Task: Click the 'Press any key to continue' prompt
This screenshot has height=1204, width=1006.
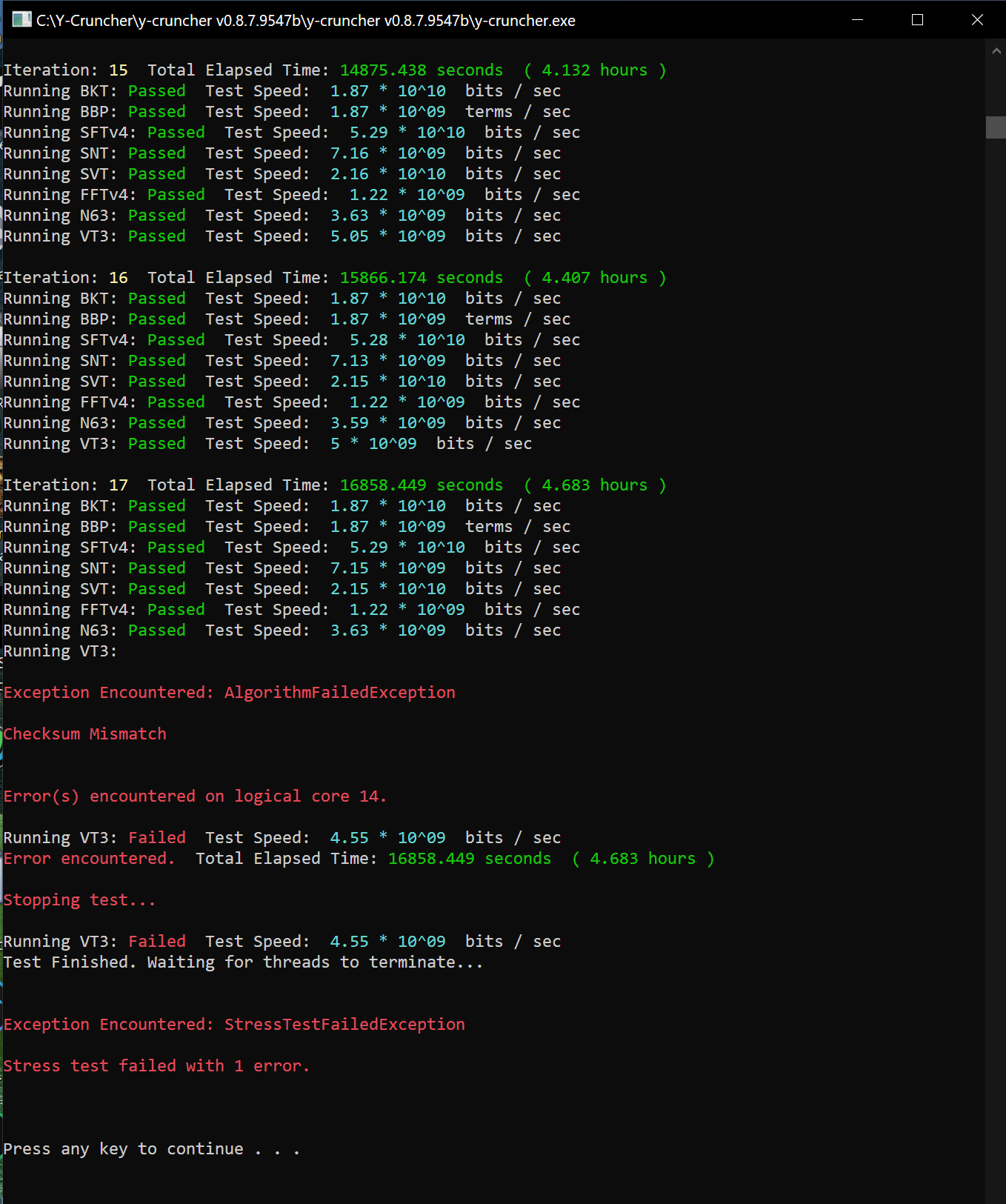Action: [x=151, y=1149]
